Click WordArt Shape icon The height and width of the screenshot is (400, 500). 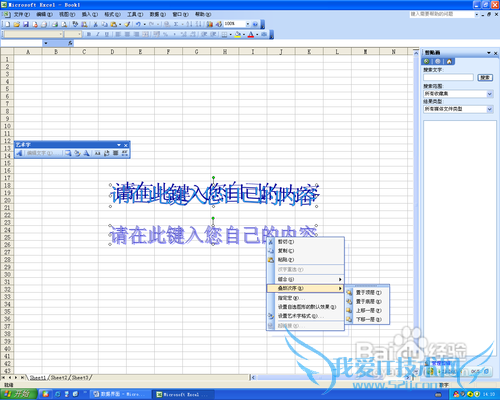(86, 153)
